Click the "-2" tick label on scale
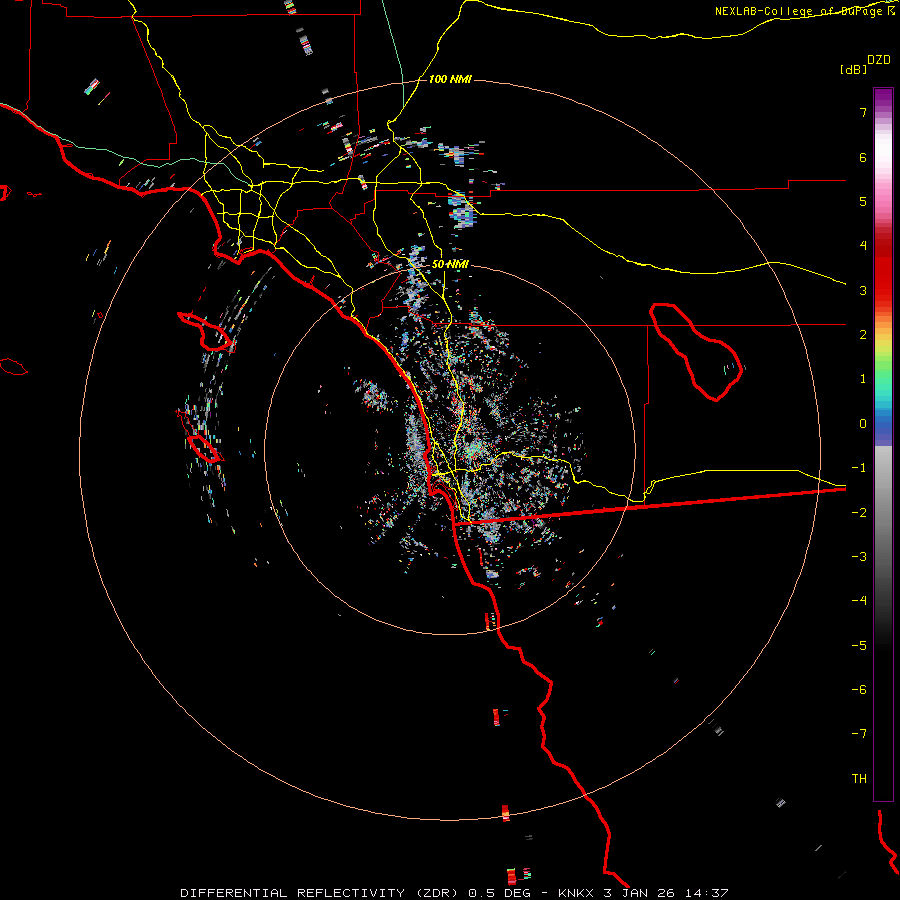The height and width of the screenshot is (900, 900). 859,513
